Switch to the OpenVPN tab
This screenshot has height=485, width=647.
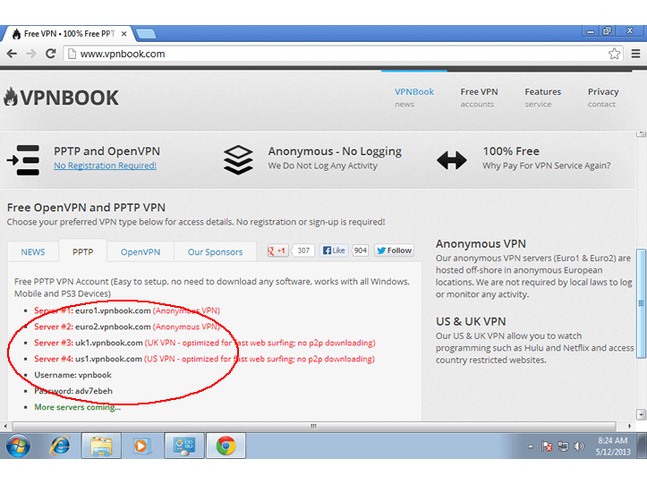140,252
